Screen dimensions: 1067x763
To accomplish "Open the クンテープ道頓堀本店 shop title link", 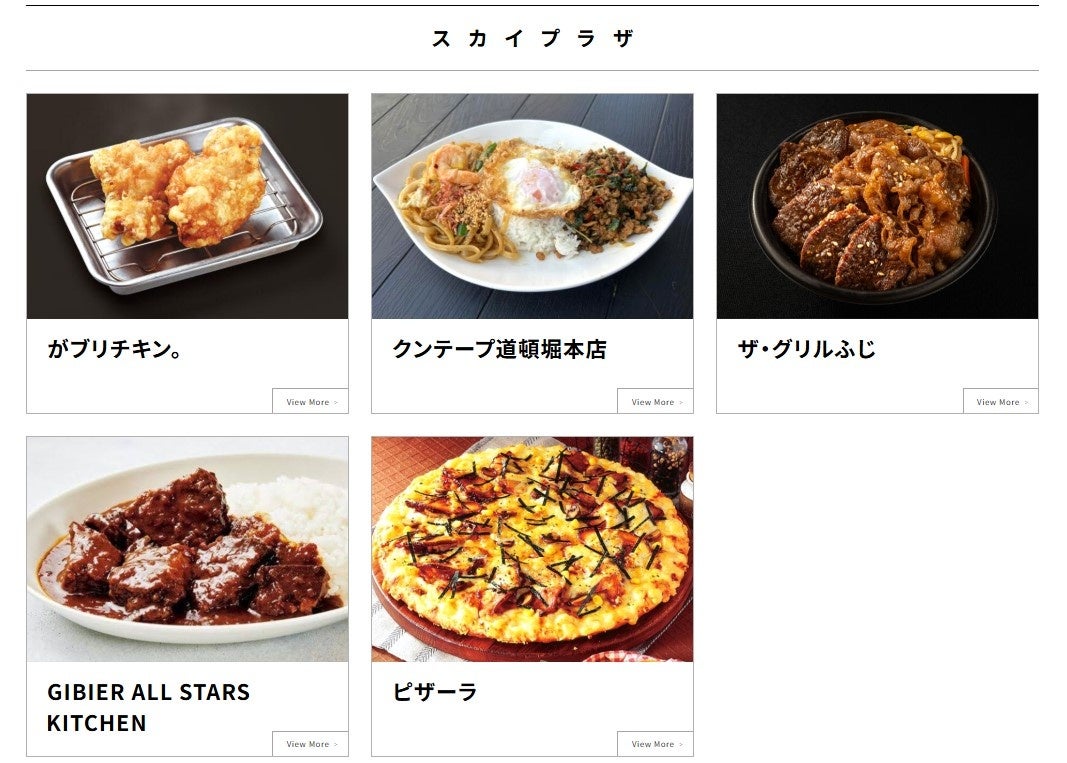I will (499, 349).
